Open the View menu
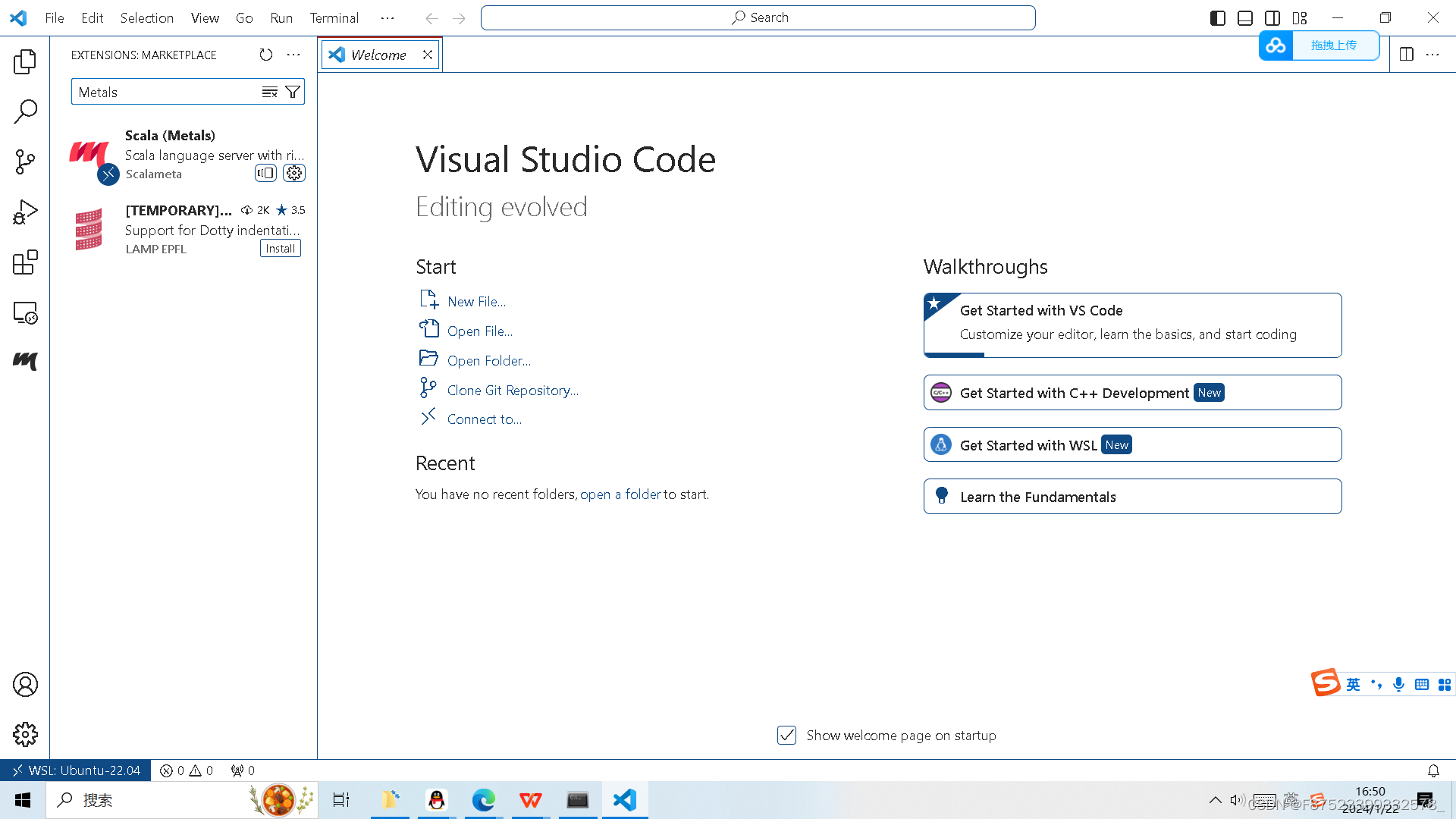The width and height of the screenshot is (1456, 819). click(205, 17)
